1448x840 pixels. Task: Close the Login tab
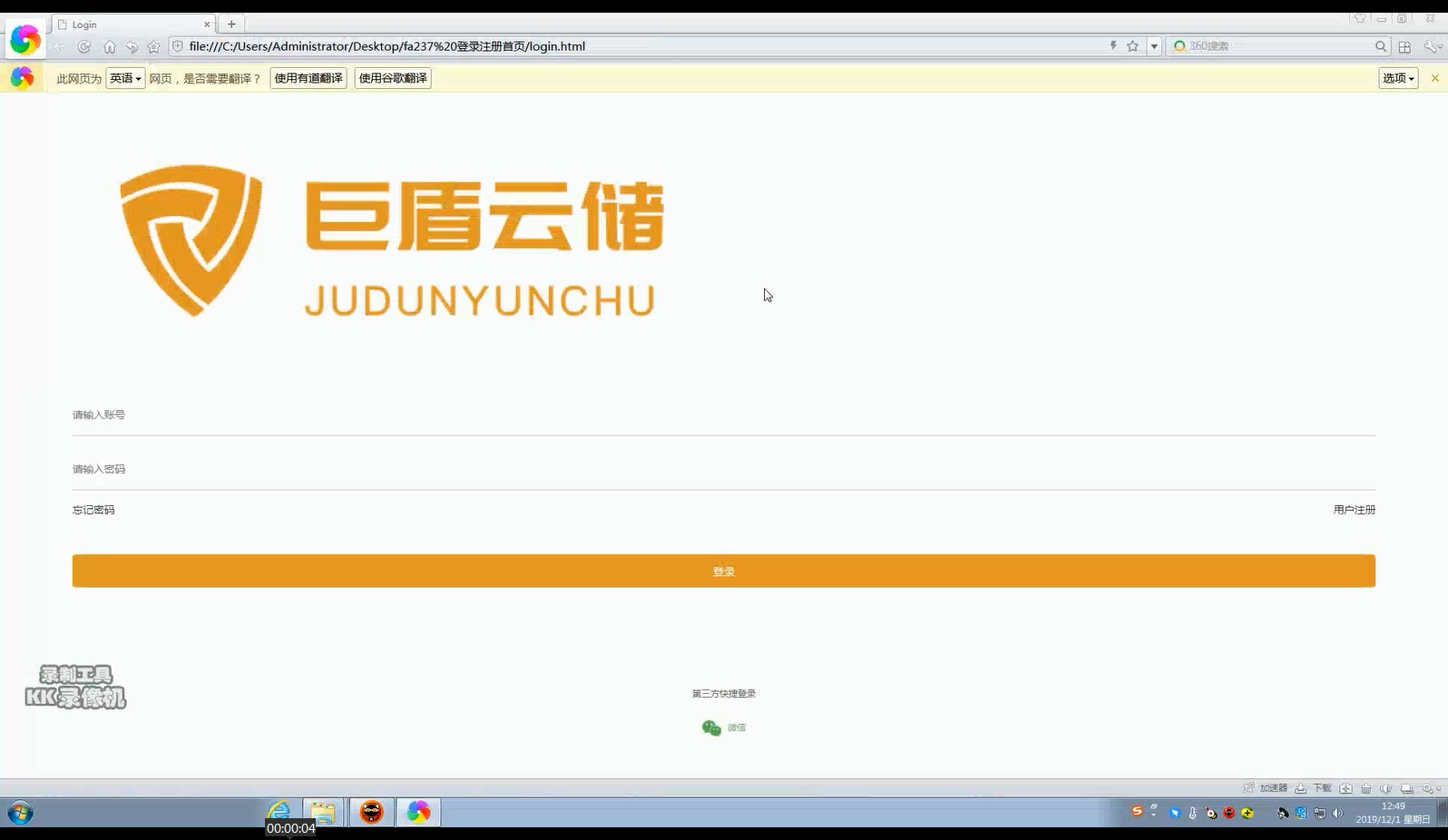point(207,24)
